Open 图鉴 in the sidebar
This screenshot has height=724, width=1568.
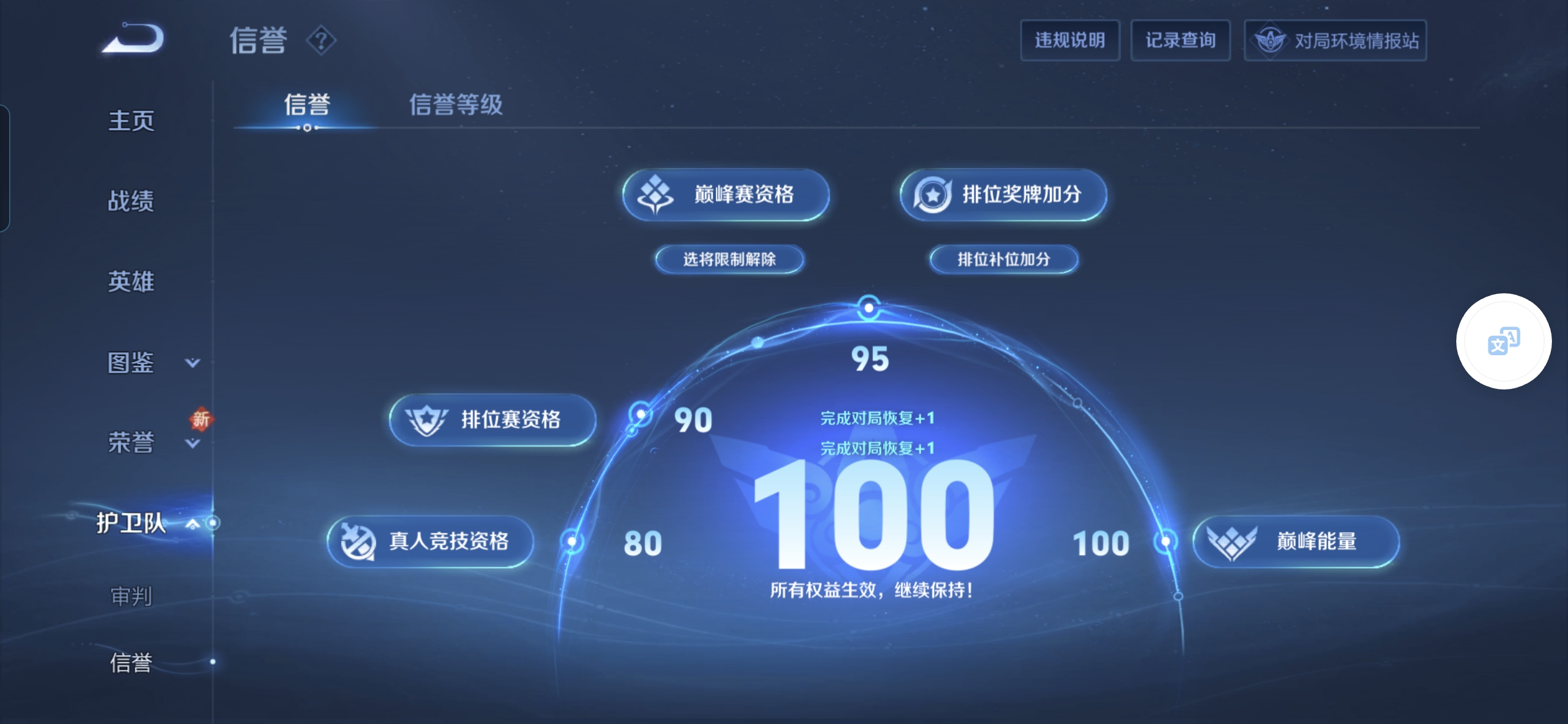click(x=131, y=363)
